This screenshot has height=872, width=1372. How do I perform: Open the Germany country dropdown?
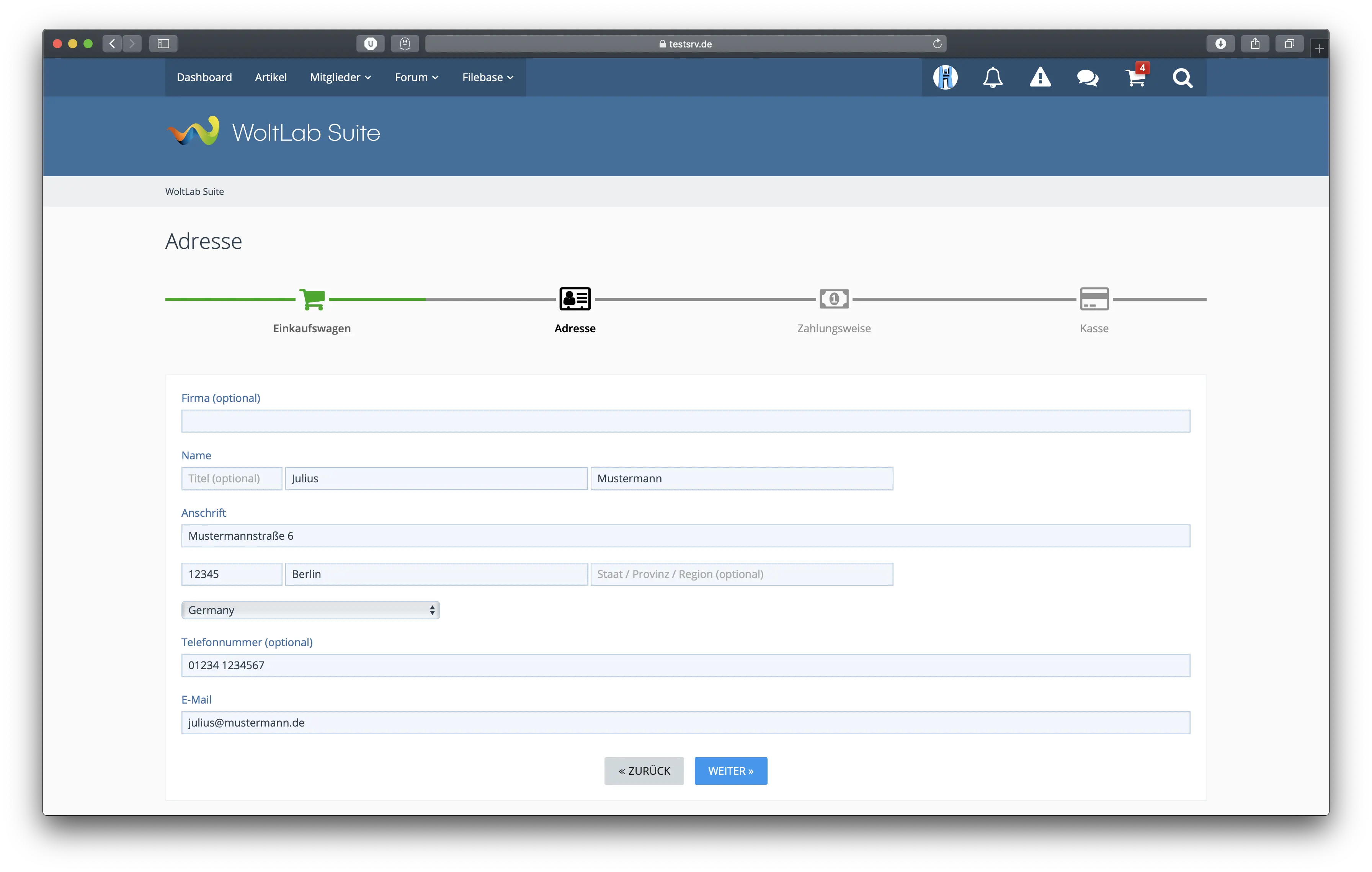point(310,610)
